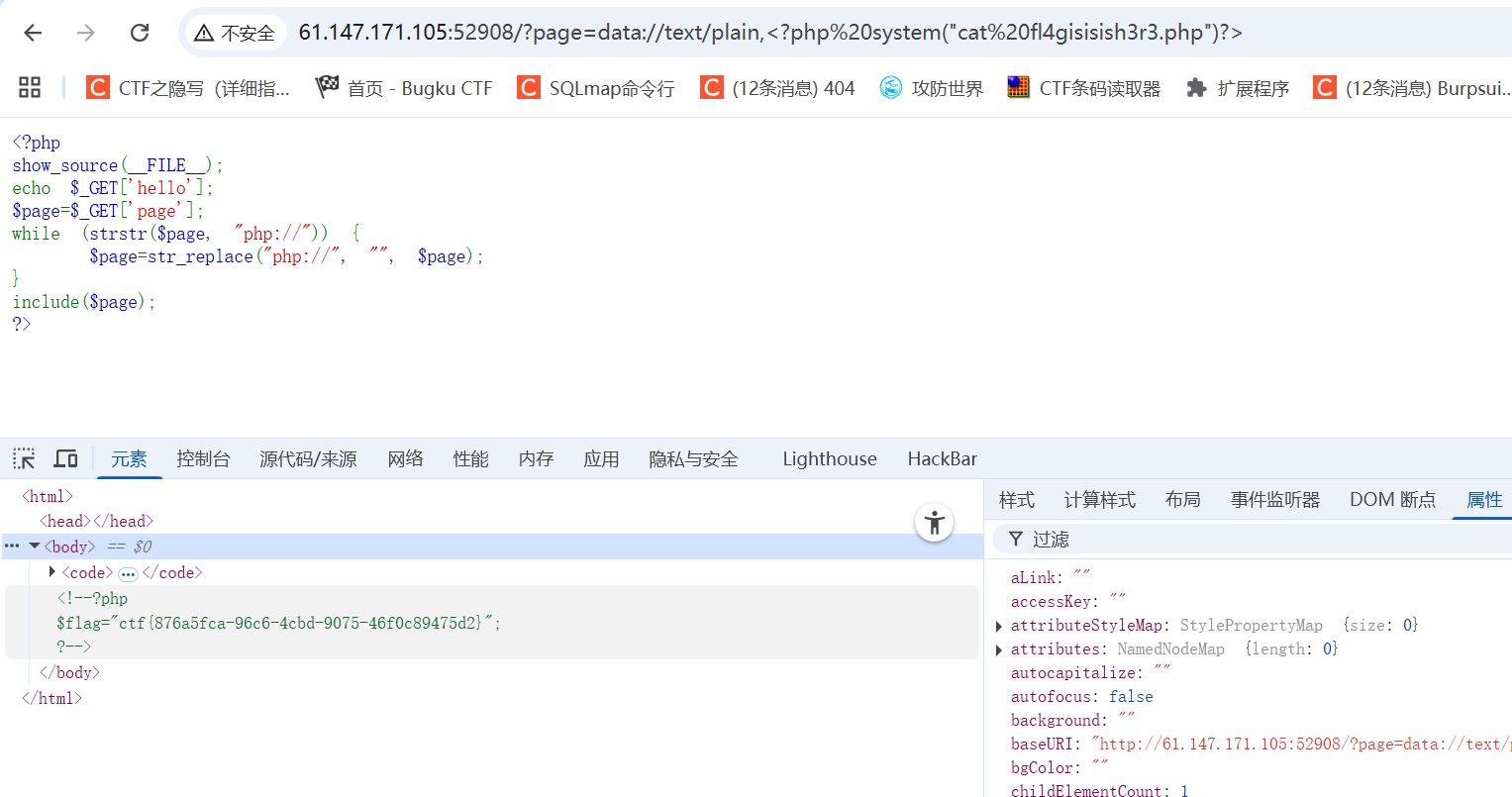Screen dimensions: 1512x797
Task: Switch to the 网络 network tab
Action: pyautogui.click(x=405, y=458)
